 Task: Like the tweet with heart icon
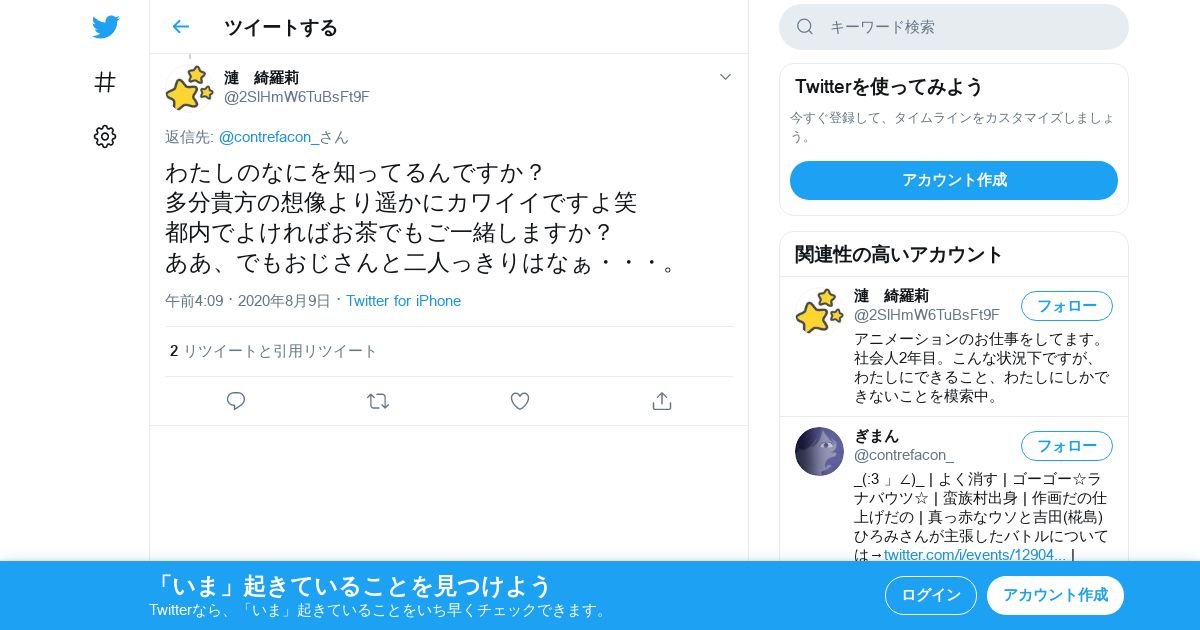[520, 401]
